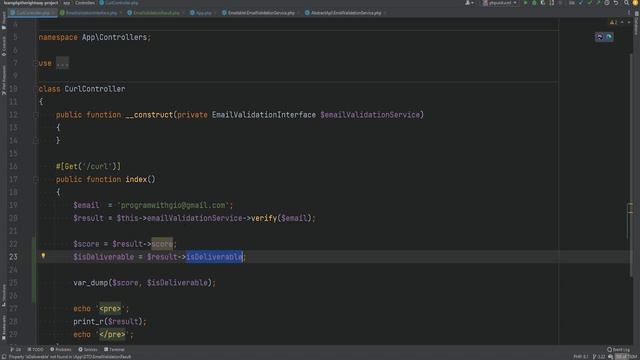The height and width of the screenshot is (360, 640).
Task: Switch to EmailValidationInterface.php tab
Action: [91, 13]
